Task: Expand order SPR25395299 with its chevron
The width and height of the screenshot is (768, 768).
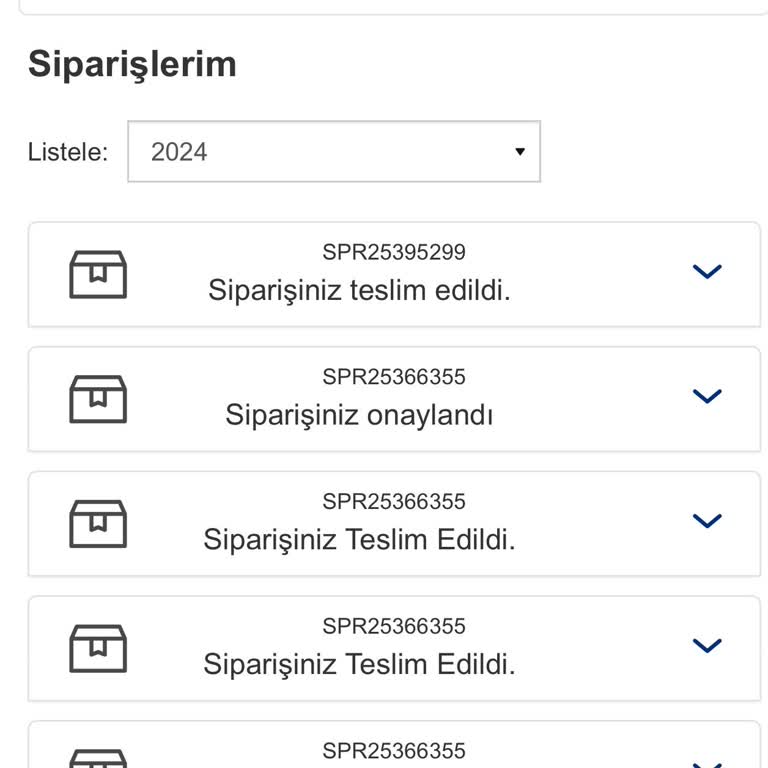Action: pyautogui.click(x=707, y=271)
